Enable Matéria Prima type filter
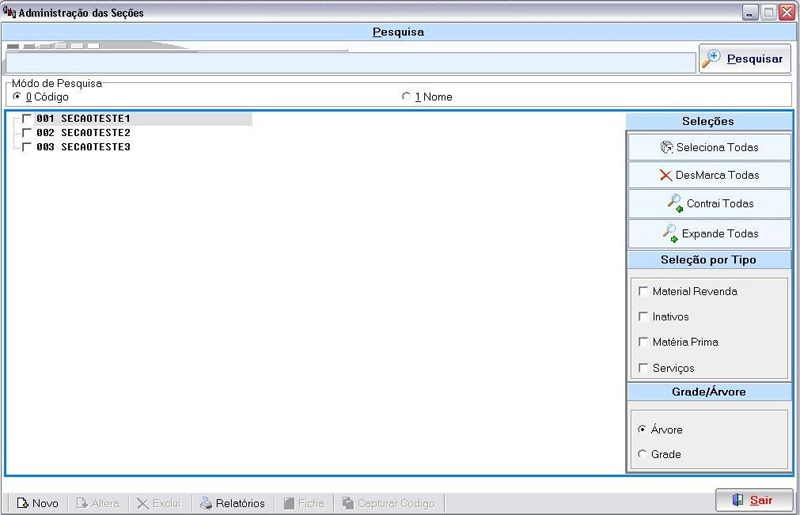Screen dimensions: 800x515 (x=643, y=342)
